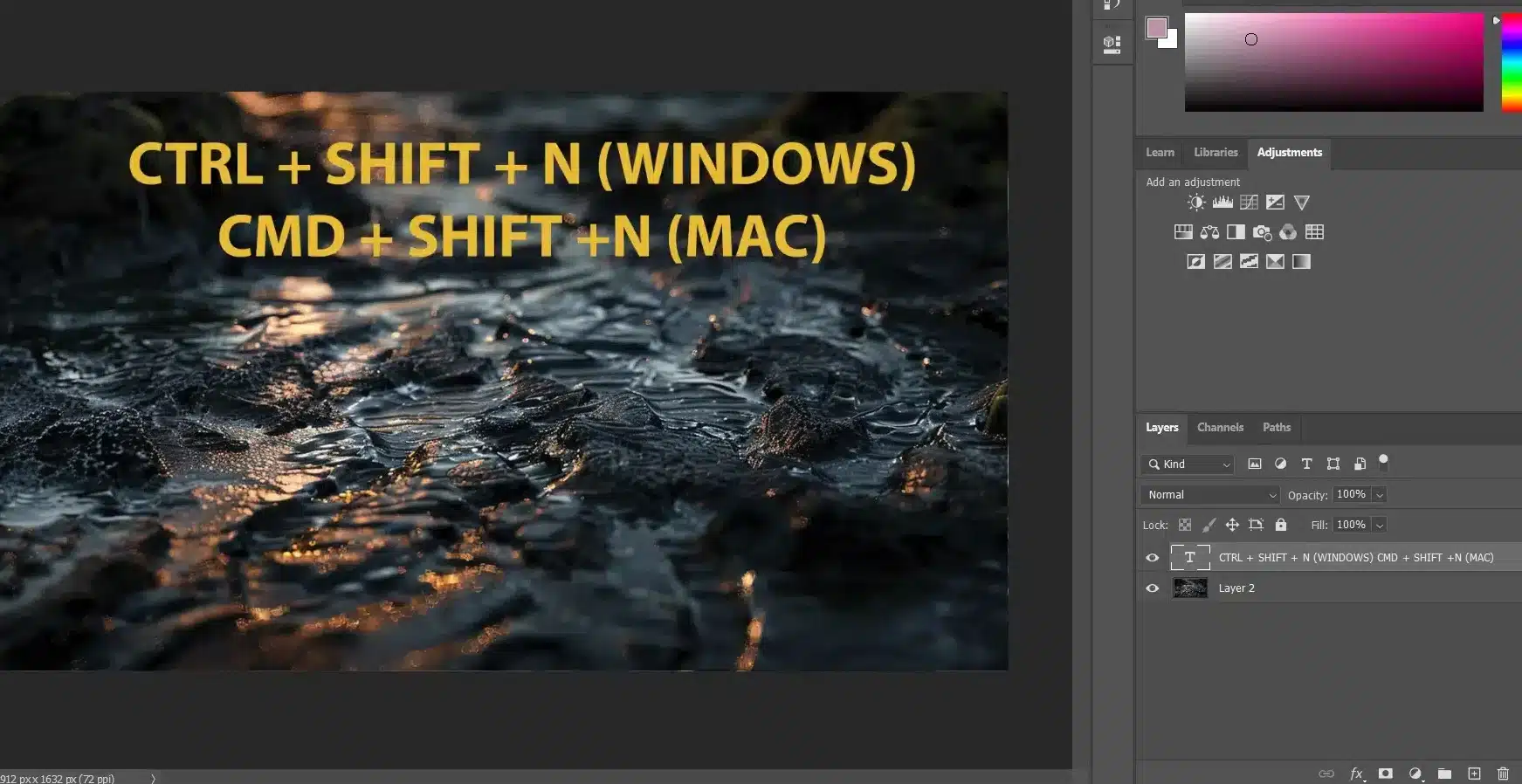1522x784 pixels.
Task: Create a new layer group
Action: 1445,774
